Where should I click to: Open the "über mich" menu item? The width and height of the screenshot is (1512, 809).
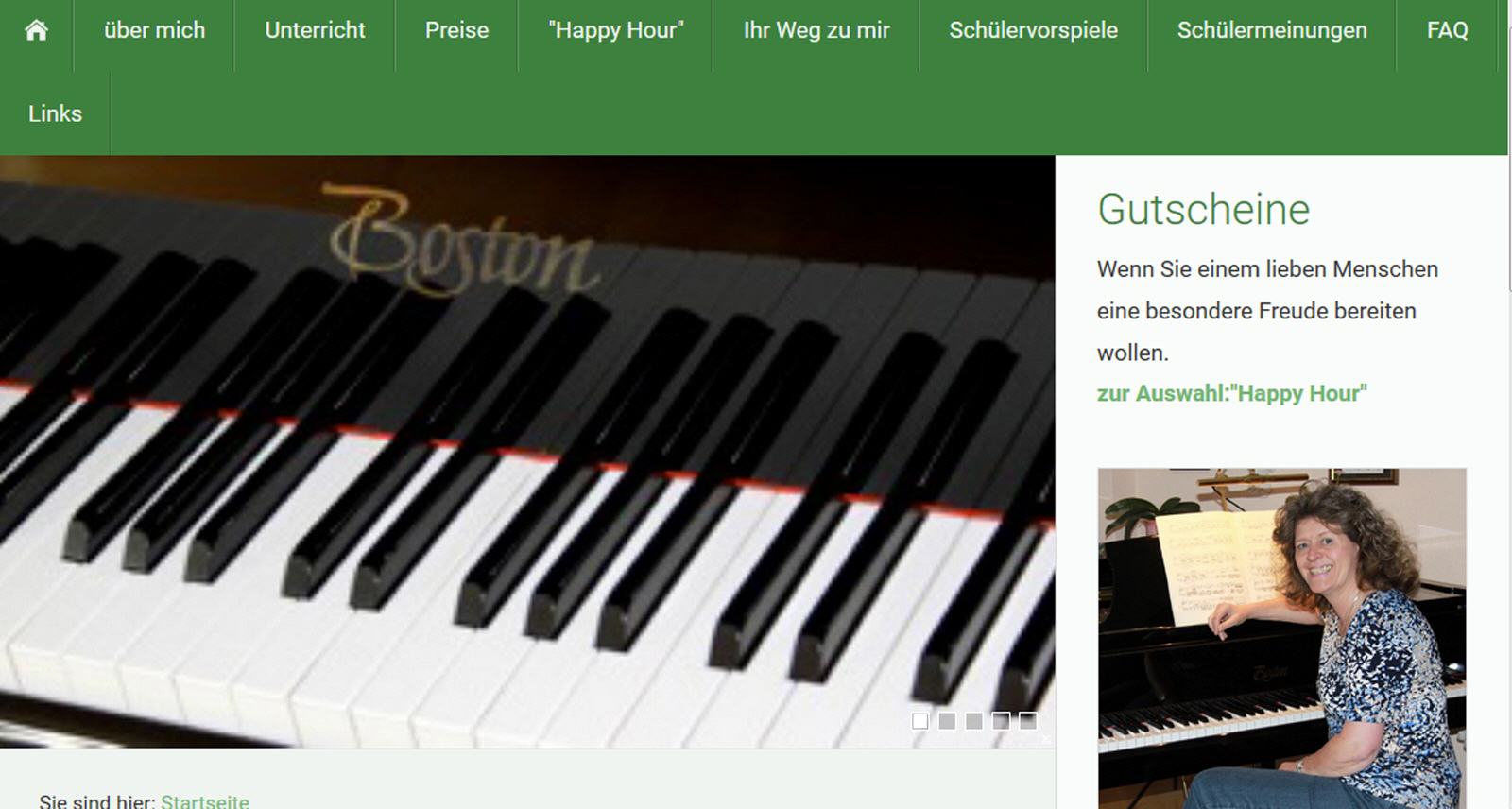coord(154,30)
